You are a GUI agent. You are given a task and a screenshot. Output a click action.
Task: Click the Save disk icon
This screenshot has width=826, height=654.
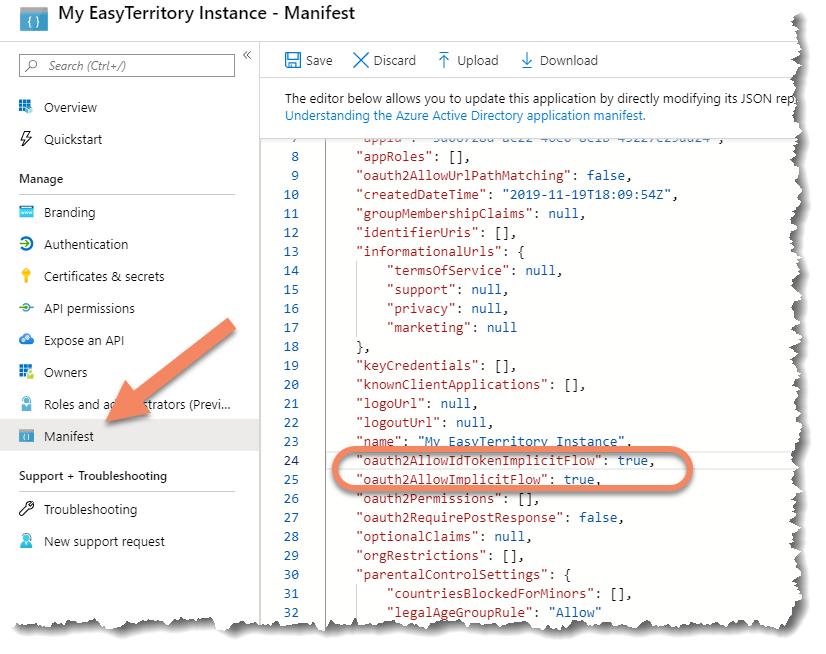[292, 60]
